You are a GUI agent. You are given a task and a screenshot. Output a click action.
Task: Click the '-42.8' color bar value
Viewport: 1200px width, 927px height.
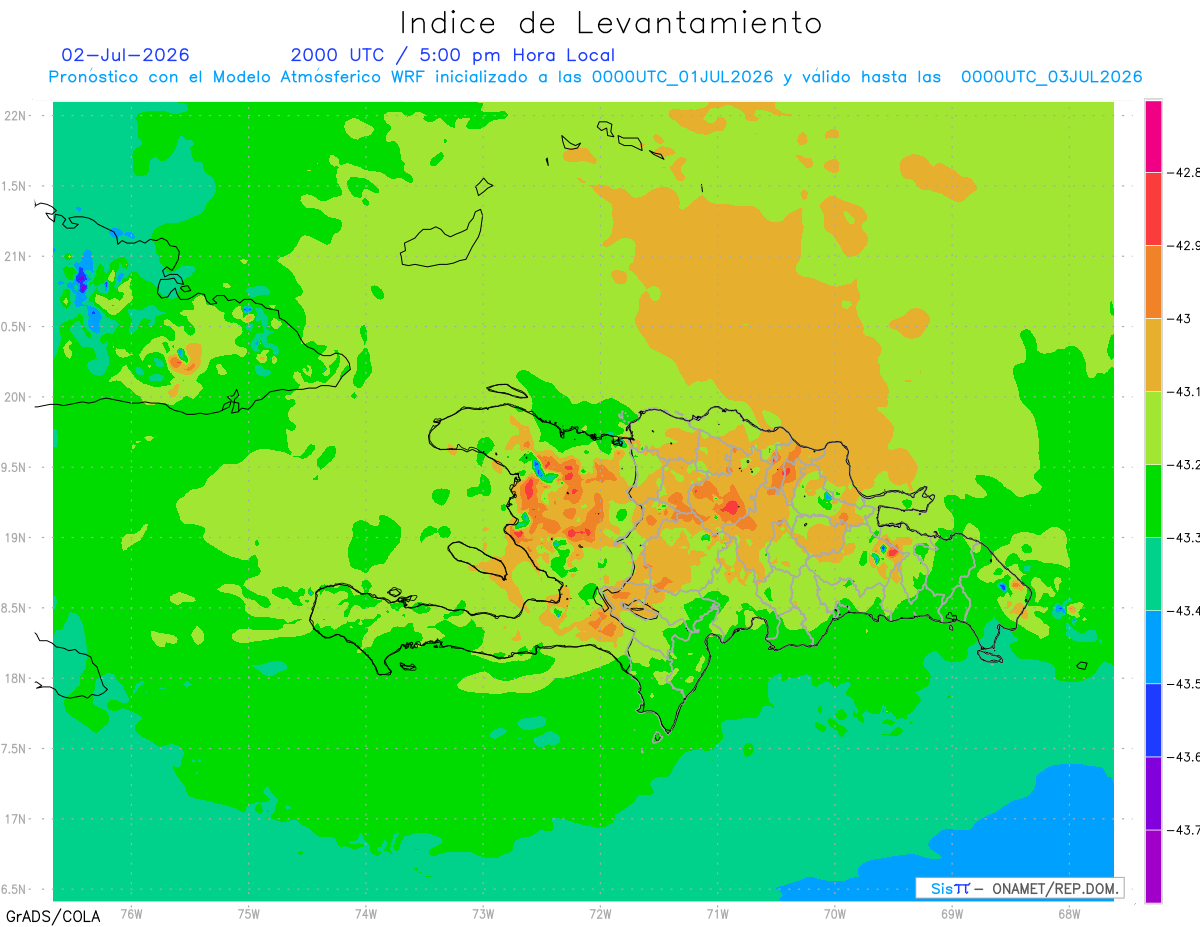[1186, 173]
